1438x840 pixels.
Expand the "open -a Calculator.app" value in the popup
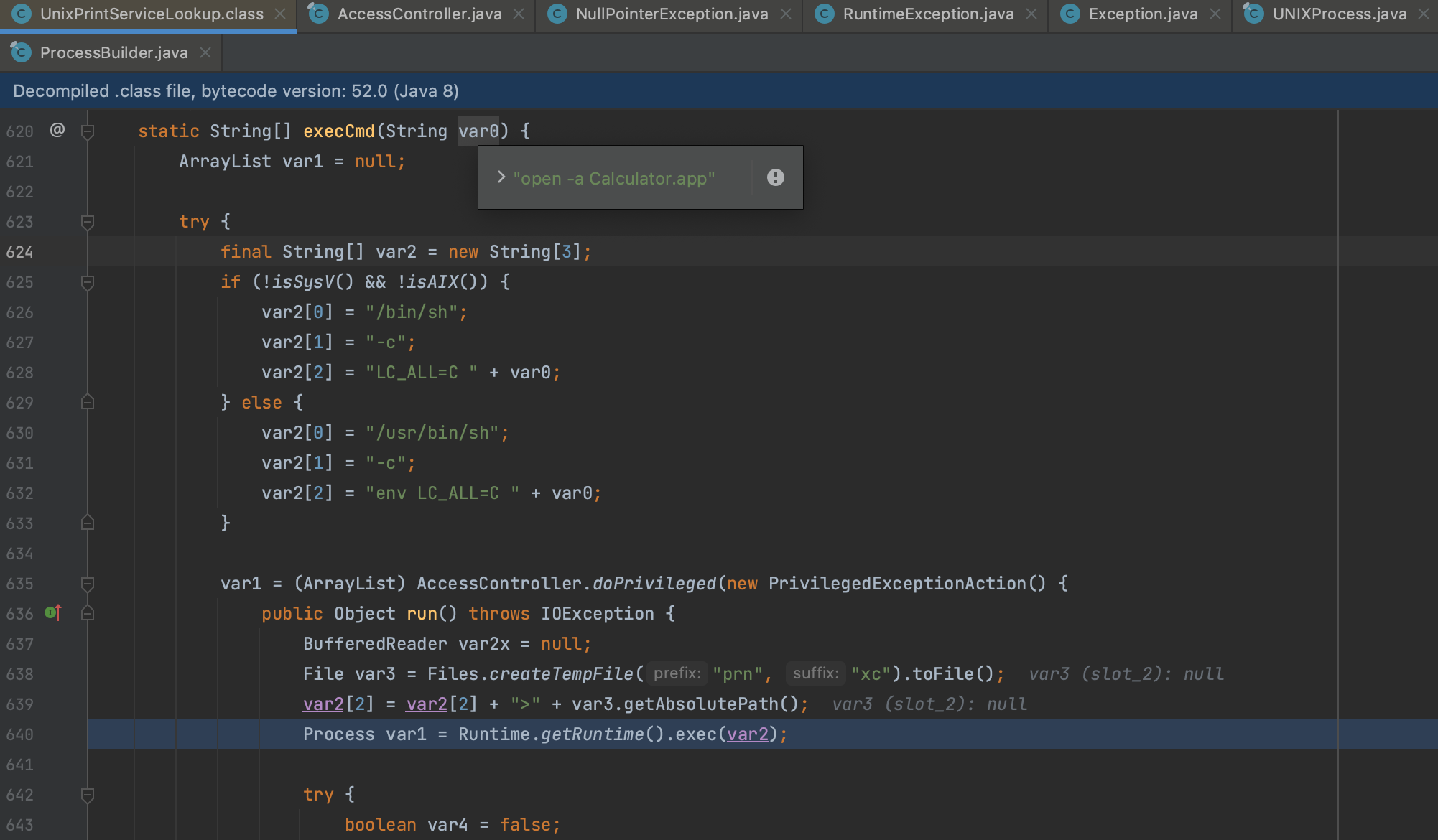click(501, 177)
